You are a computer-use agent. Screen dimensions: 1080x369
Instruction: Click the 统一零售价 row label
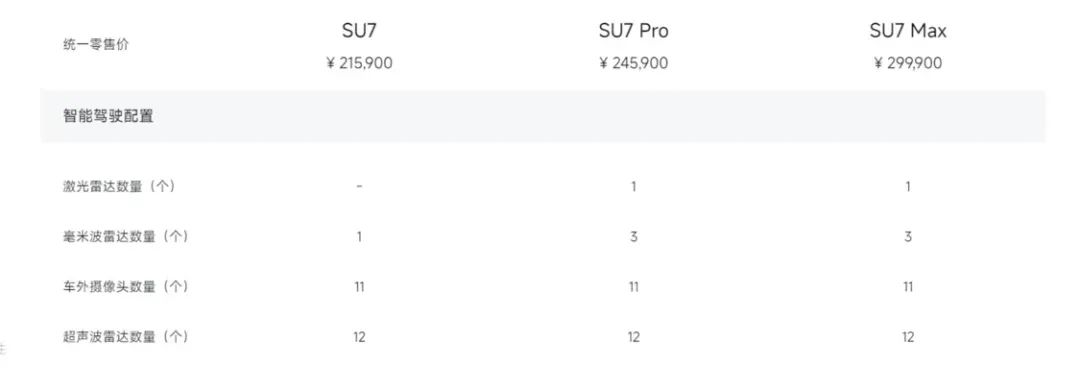(x=96, y=45)
